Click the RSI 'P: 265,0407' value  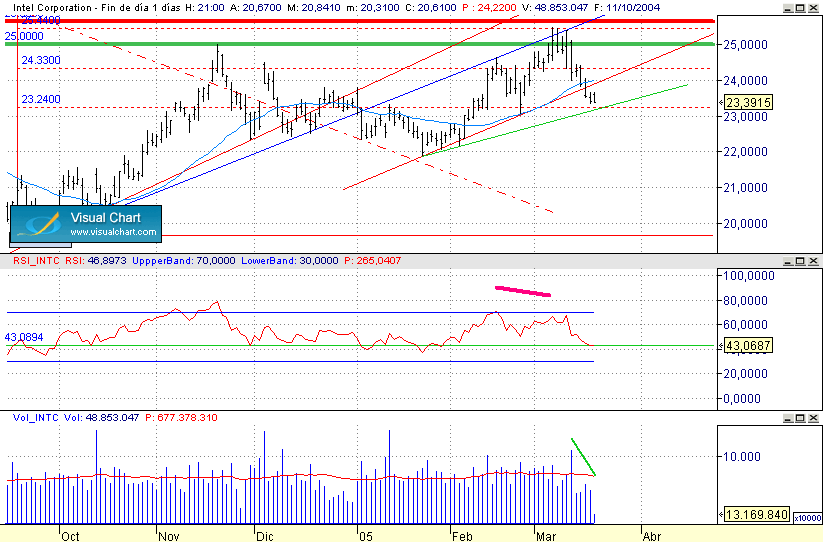tap(372, 261)
